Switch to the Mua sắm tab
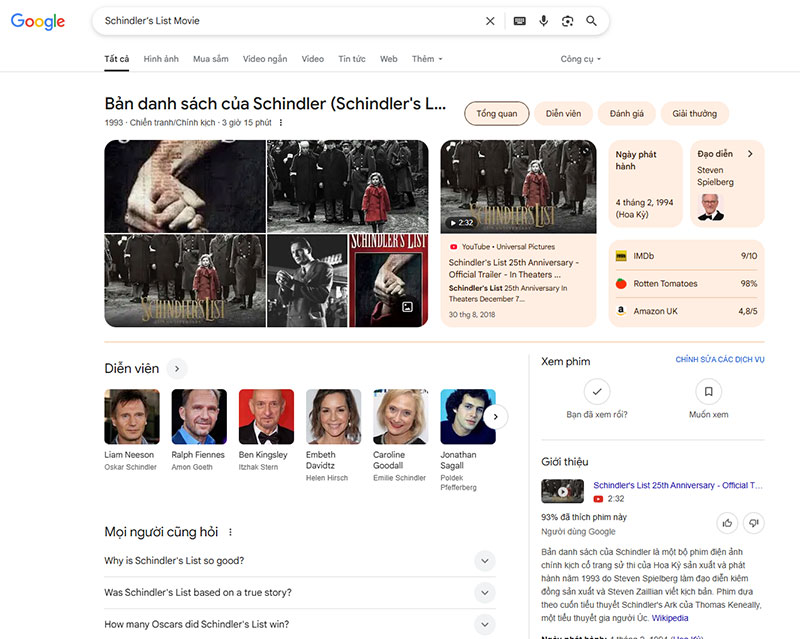This screenshot has width=800, height=639. tap(211, 59)
